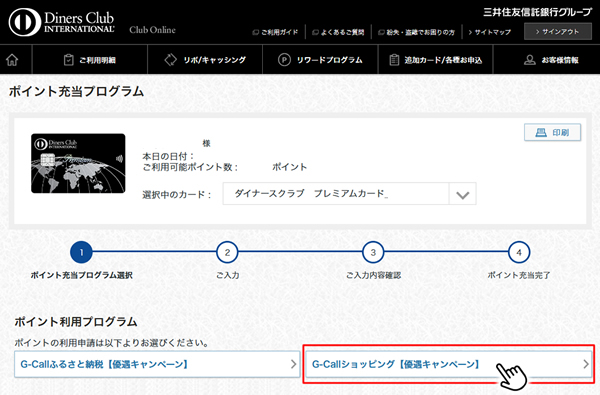Select G-Callふるさと納税【優遇キャンペーン】
This screenshot has width=600, height=395.
click(157, 364)
